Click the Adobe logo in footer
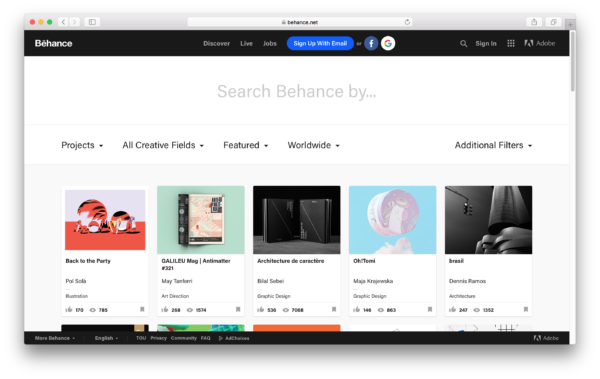 546,338
